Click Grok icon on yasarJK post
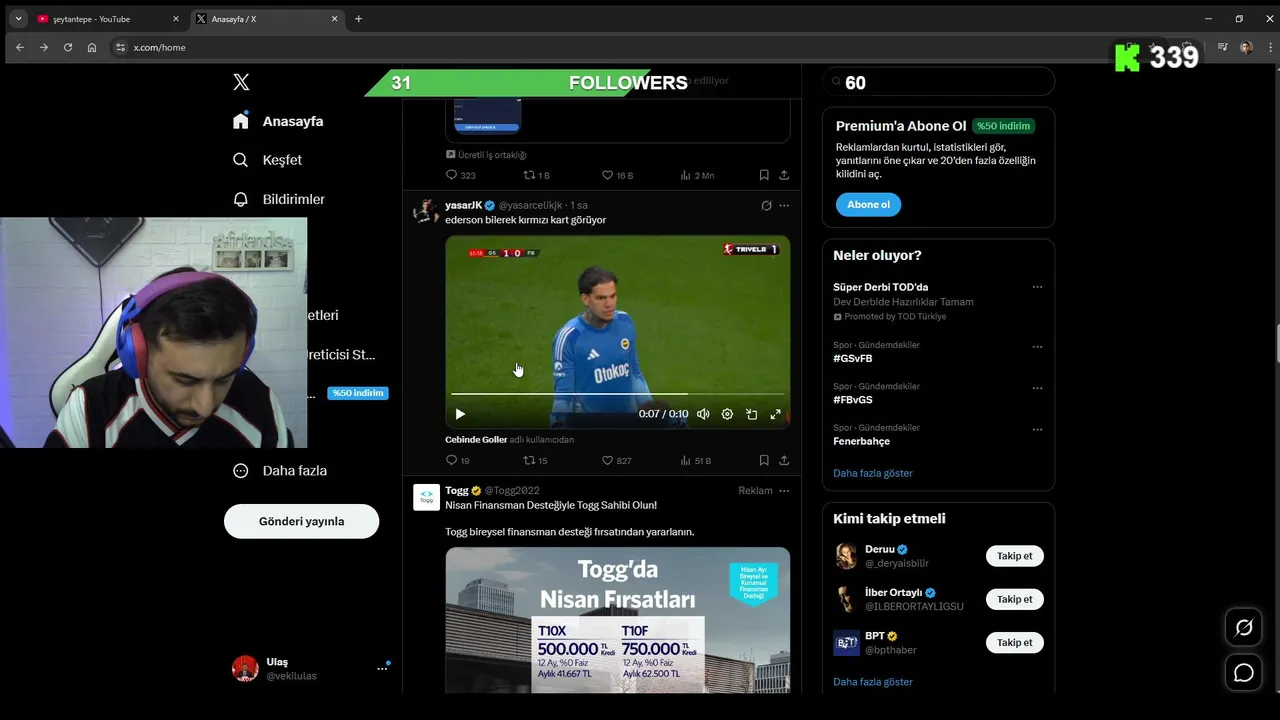This screenshot has width=1280, height=720. tap(766, 206)
